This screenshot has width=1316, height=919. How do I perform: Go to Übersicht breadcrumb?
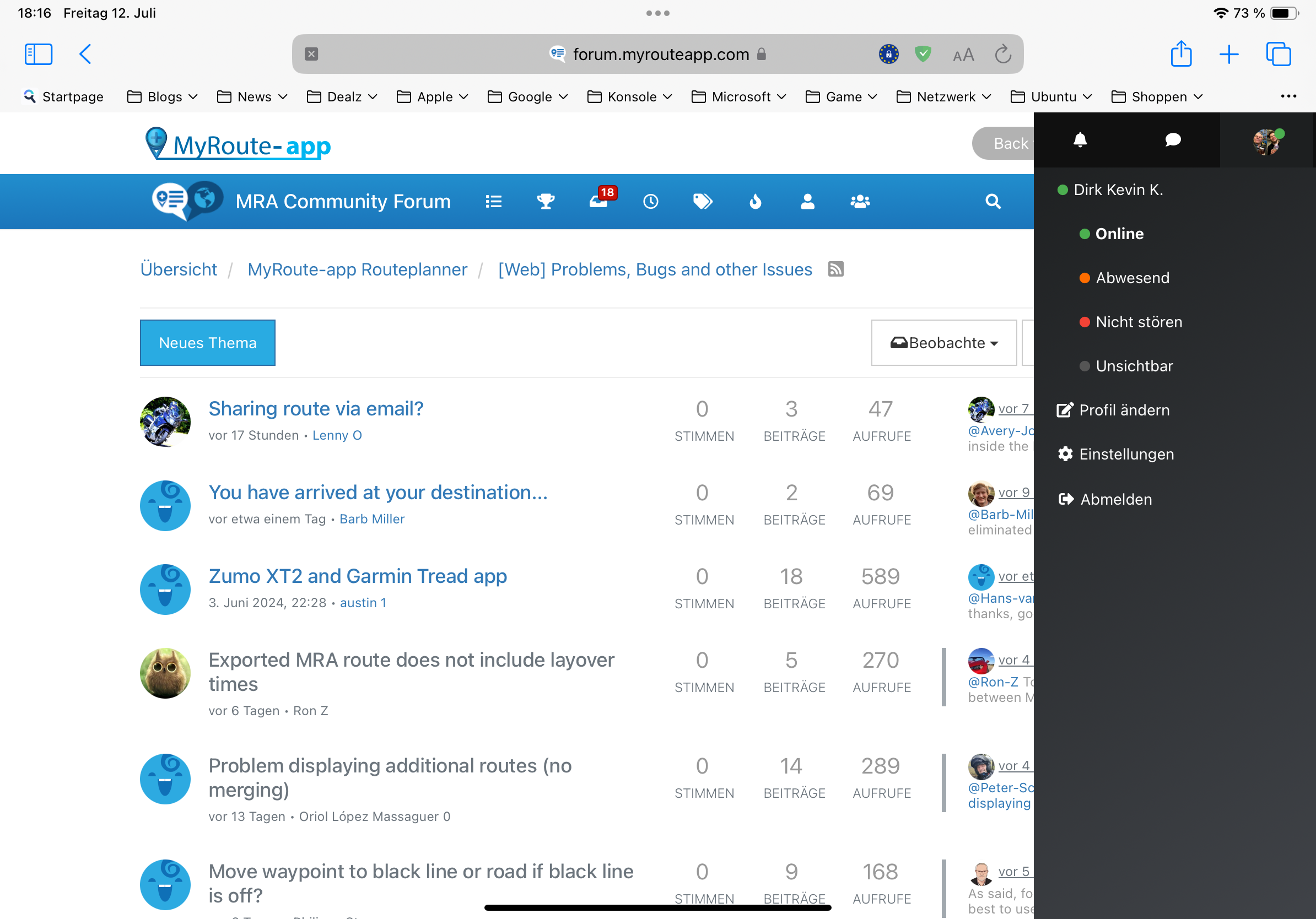tap(178, 269)
